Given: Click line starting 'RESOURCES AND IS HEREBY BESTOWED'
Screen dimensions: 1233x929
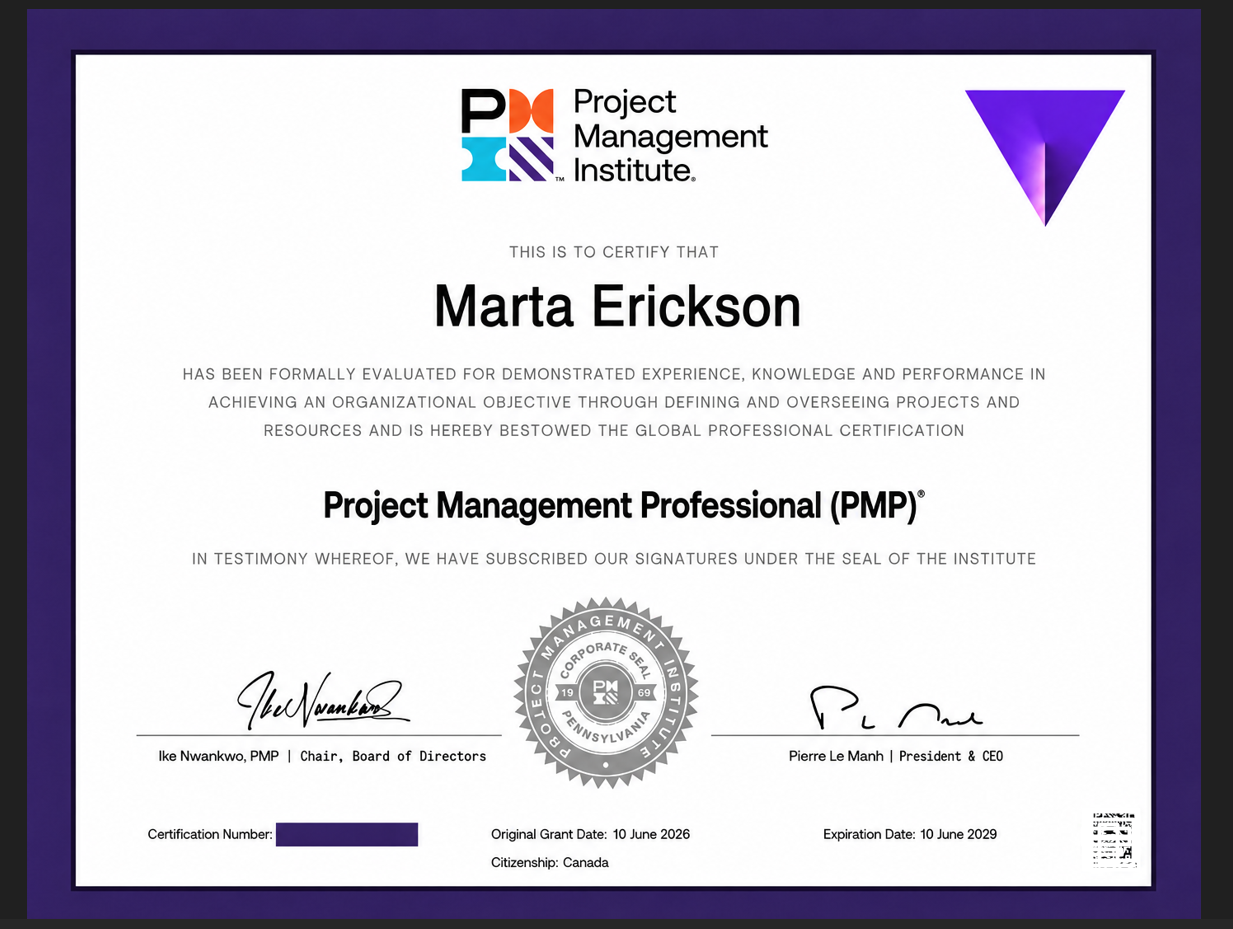Looking at the screenshot, I should coord(614,431).
